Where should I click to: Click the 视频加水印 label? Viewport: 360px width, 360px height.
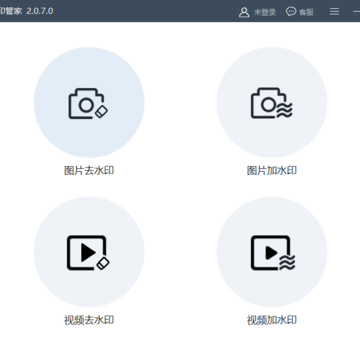[272, 320]
